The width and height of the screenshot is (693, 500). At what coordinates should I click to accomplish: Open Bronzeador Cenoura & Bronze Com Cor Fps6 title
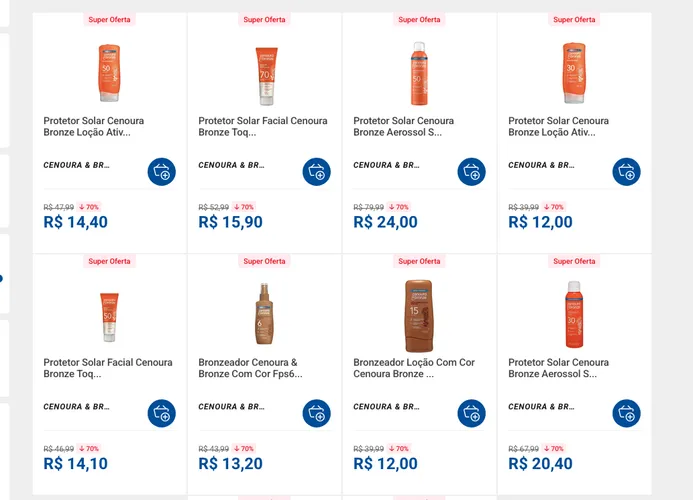tap(251, 368)
